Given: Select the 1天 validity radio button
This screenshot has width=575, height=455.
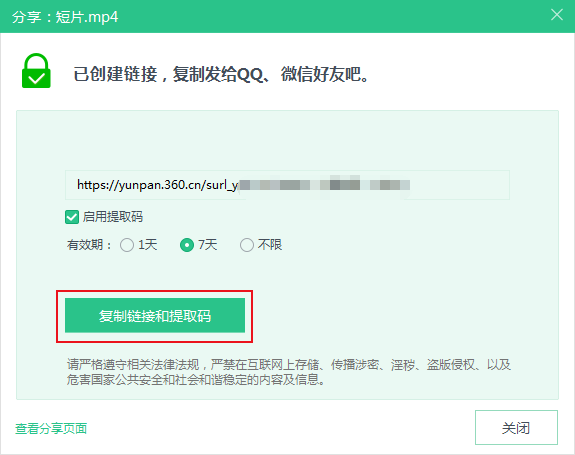Looking at the screenshot, I should [127, 245].
